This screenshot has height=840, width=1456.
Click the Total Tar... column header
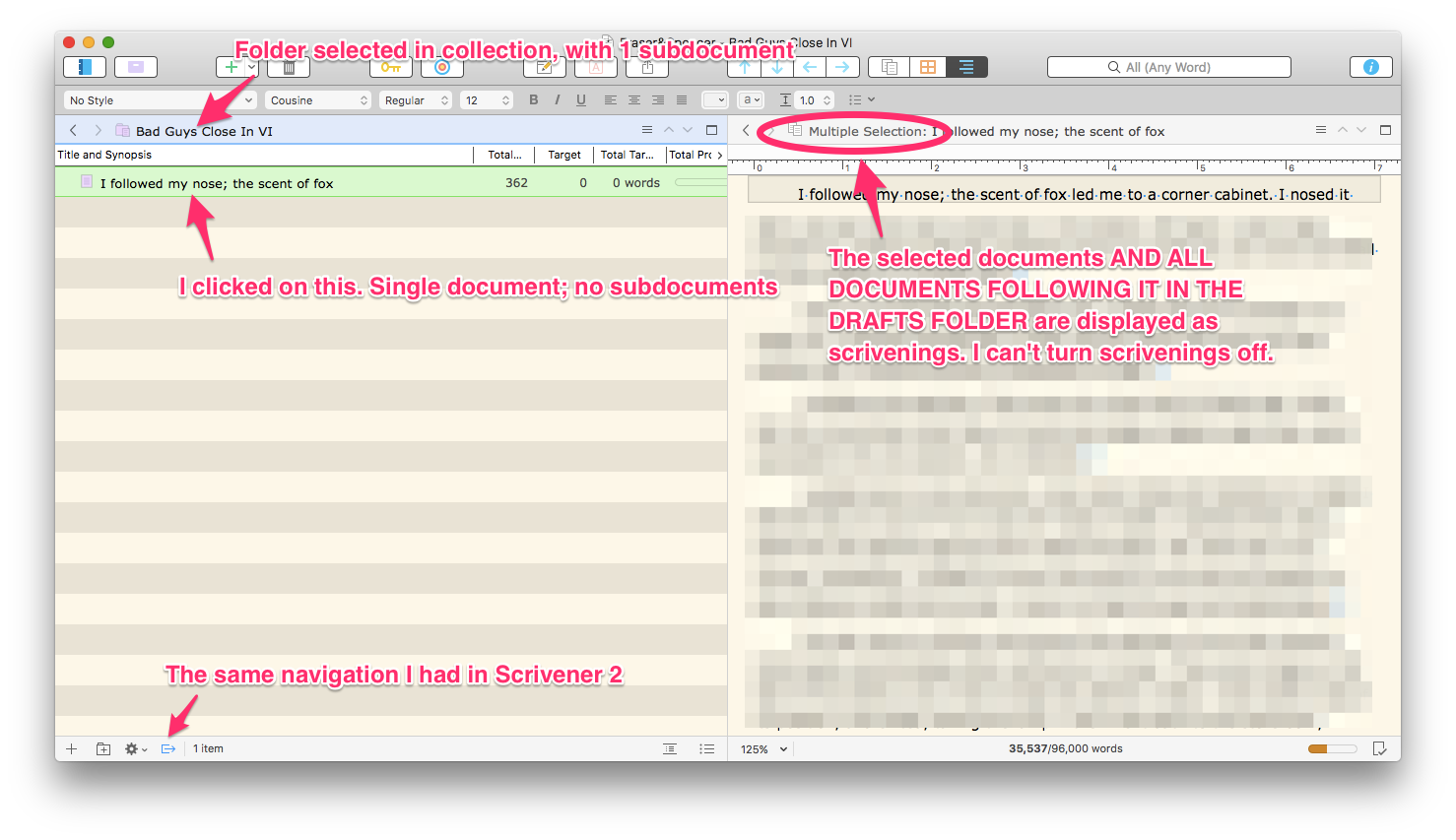click(x=628, y=155)
